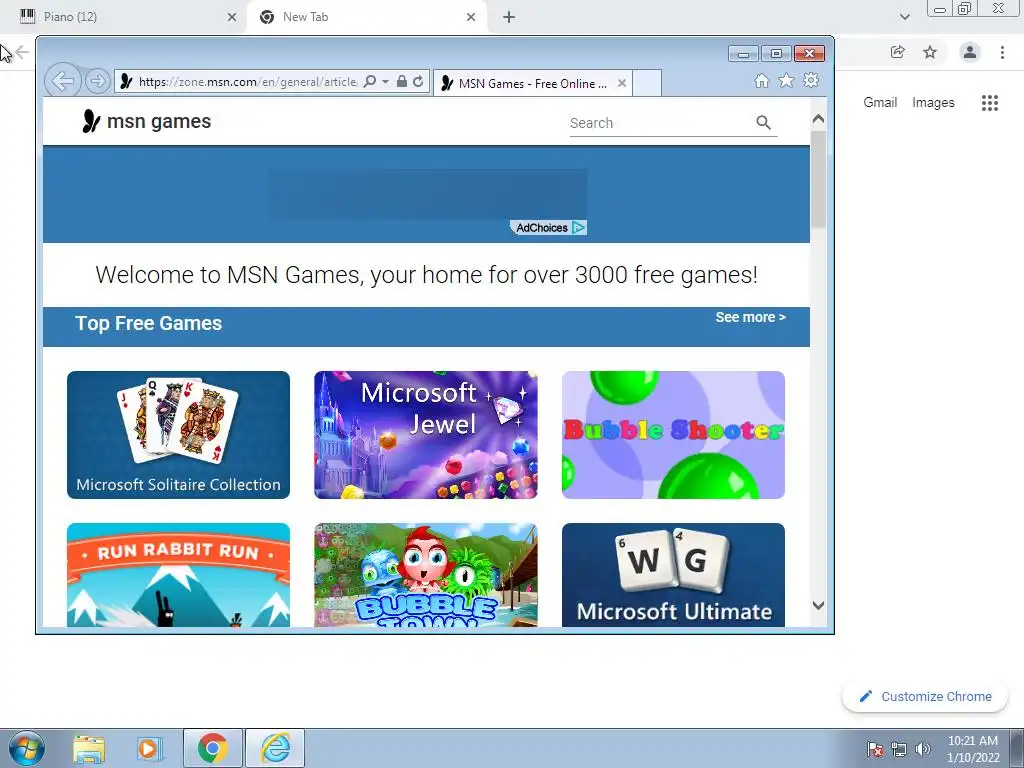
Task: Switch to Internet Explorer on the taskbar
Action: (x=275, y=748)
